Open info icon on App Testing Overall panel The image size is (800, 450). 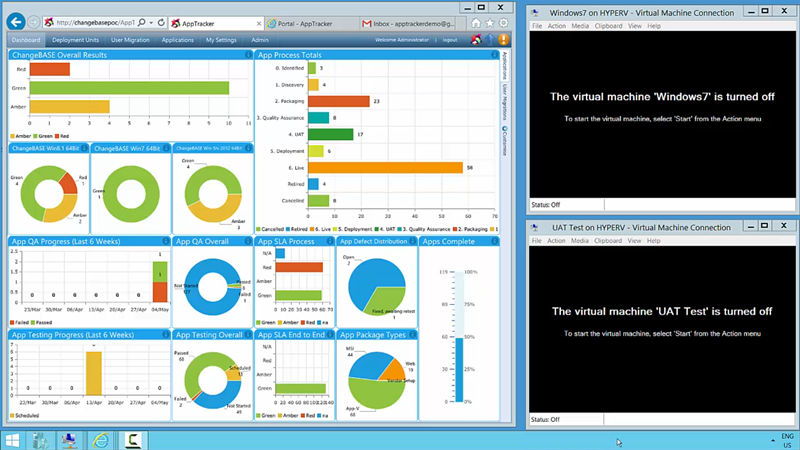[x=248, y=334]
